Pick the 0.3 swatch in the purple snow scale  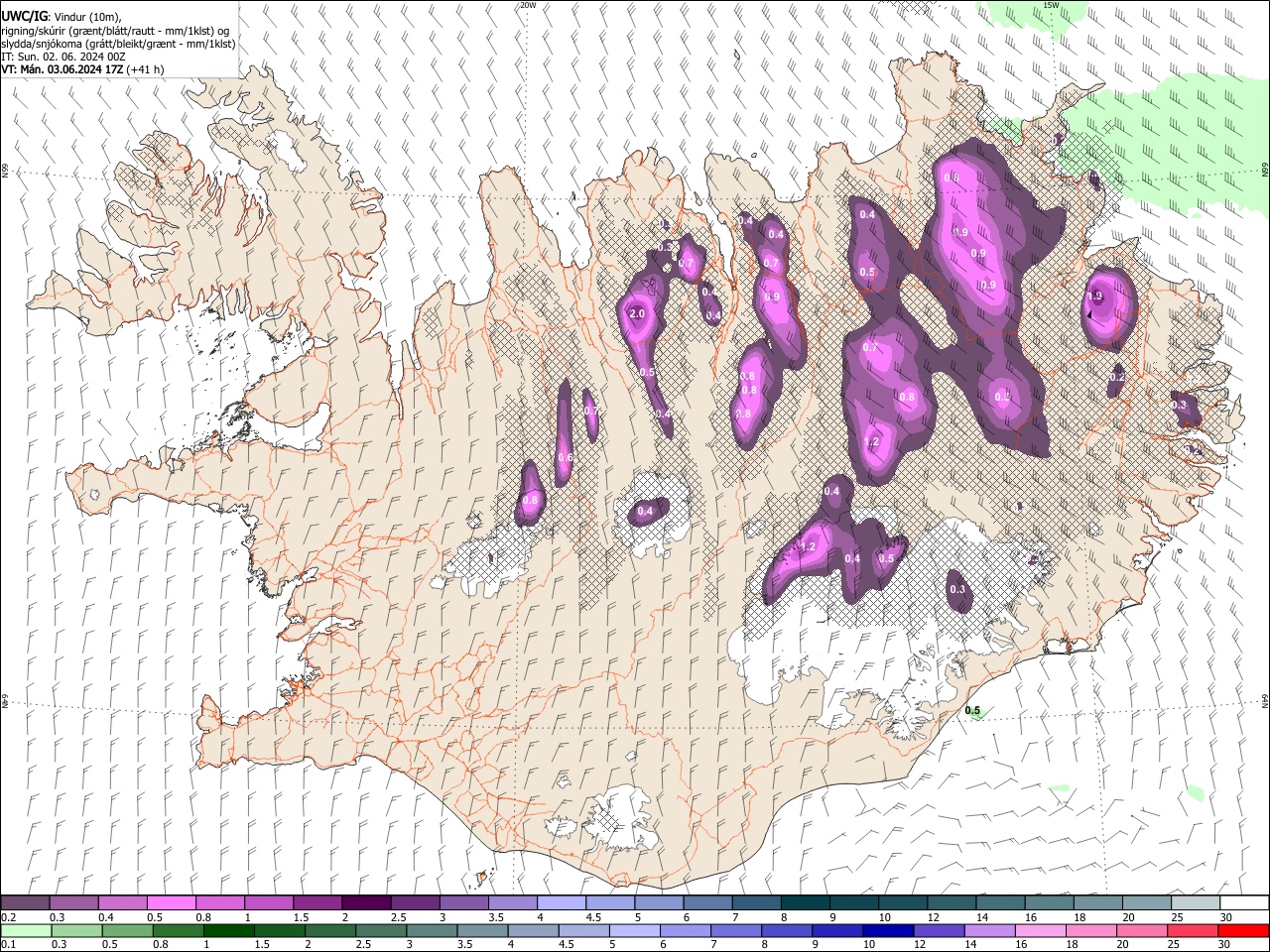tap(74, 903)
